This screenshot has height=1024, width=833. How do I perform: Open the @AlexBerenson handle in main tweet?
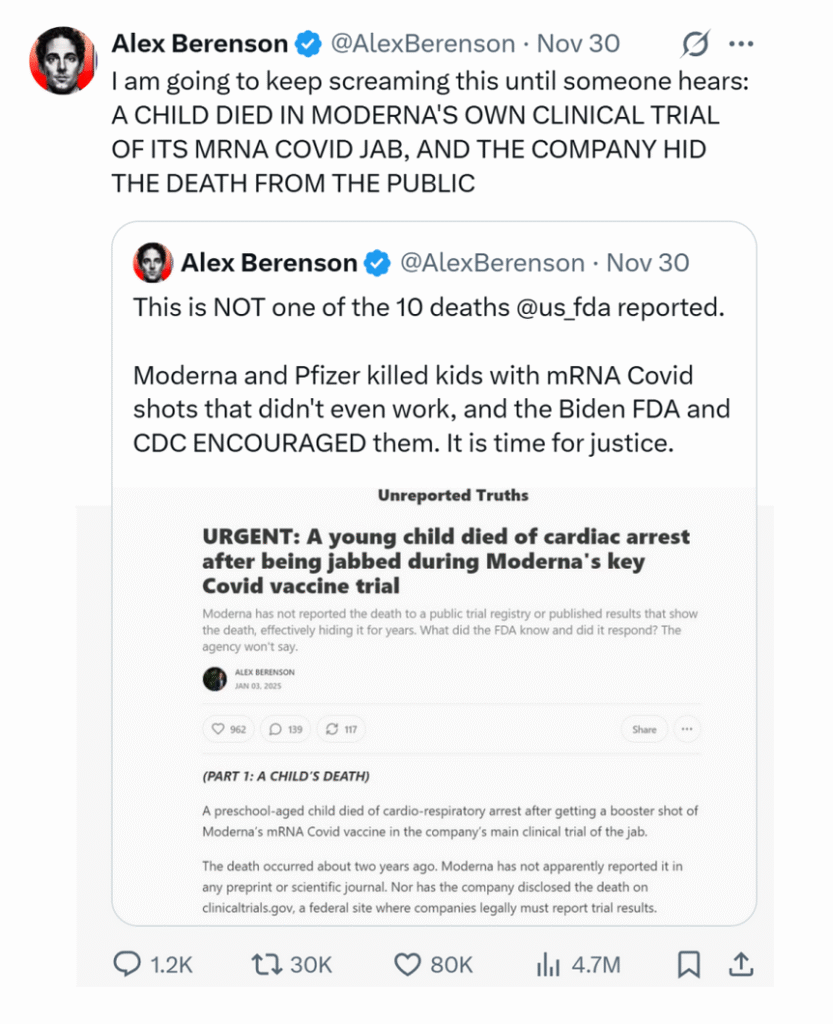pos(425,44)
